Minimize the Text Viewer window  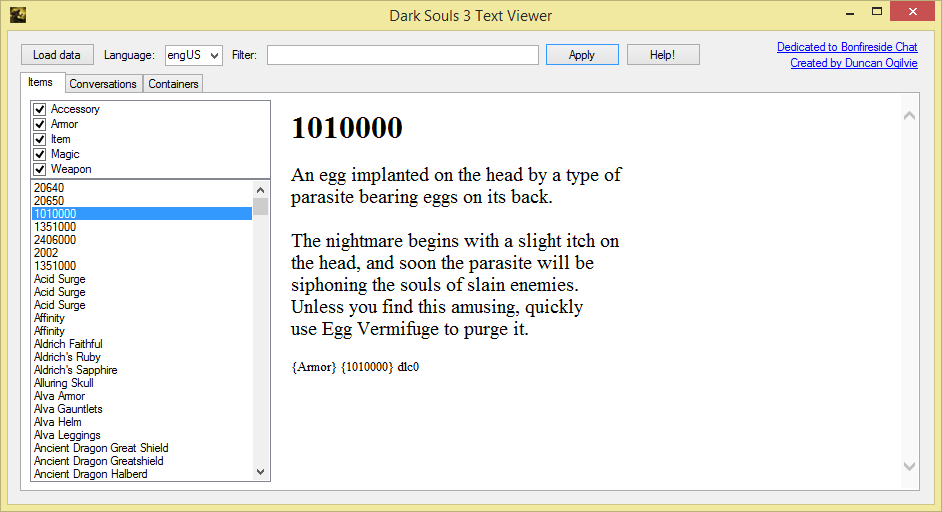(x=850, y=13)
